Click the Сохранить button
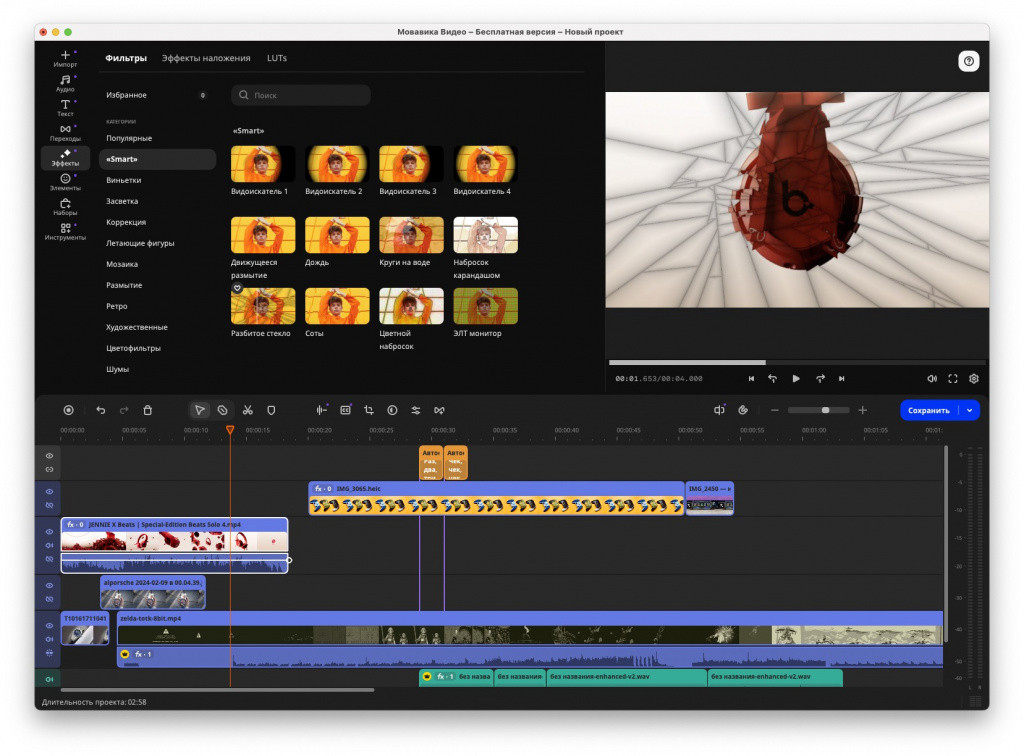The width and height of the screenshot is (1024, 756). coord(928,410)
